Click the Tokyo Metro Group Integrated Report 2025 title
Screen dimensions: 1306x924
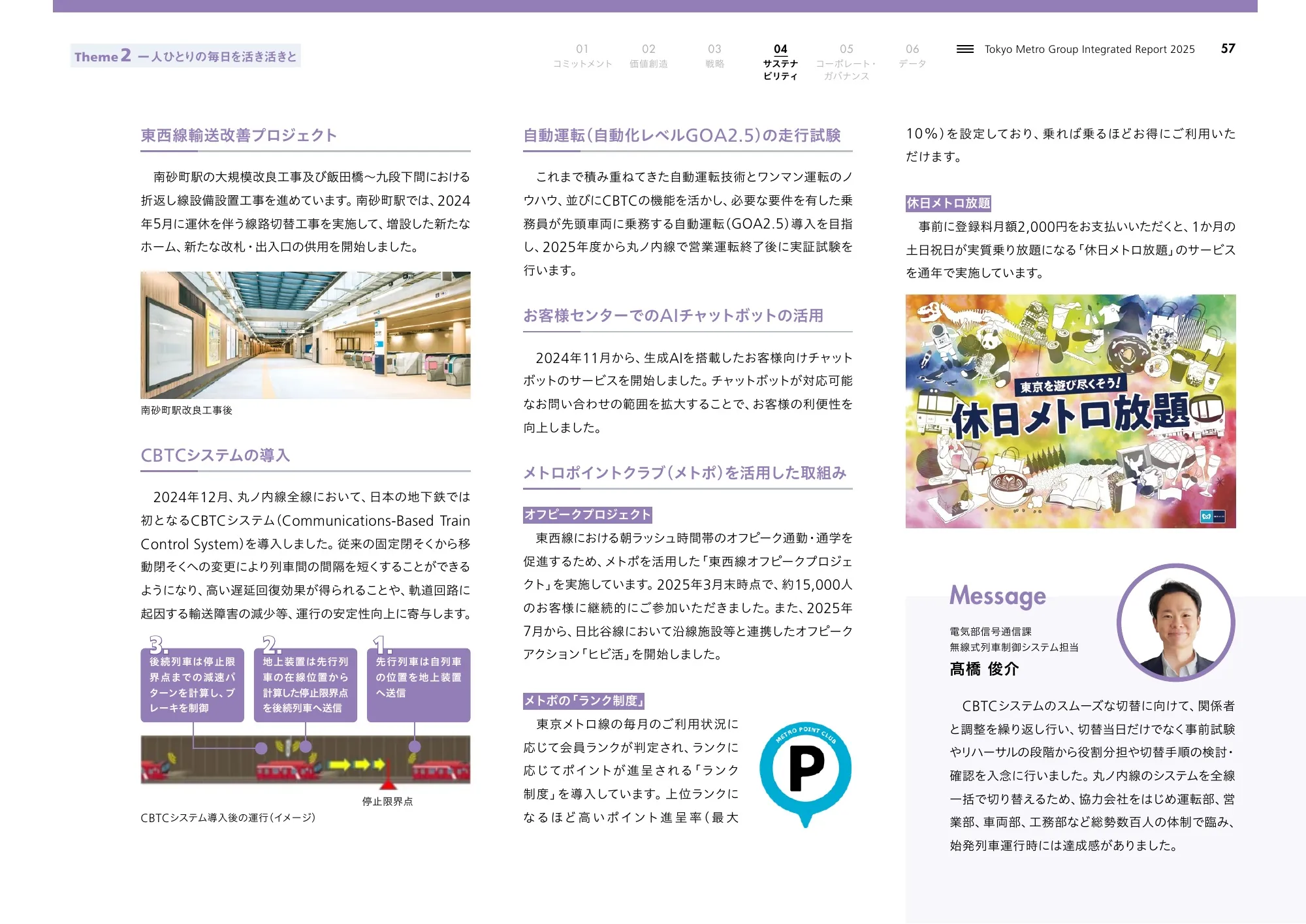(1089, 49)
